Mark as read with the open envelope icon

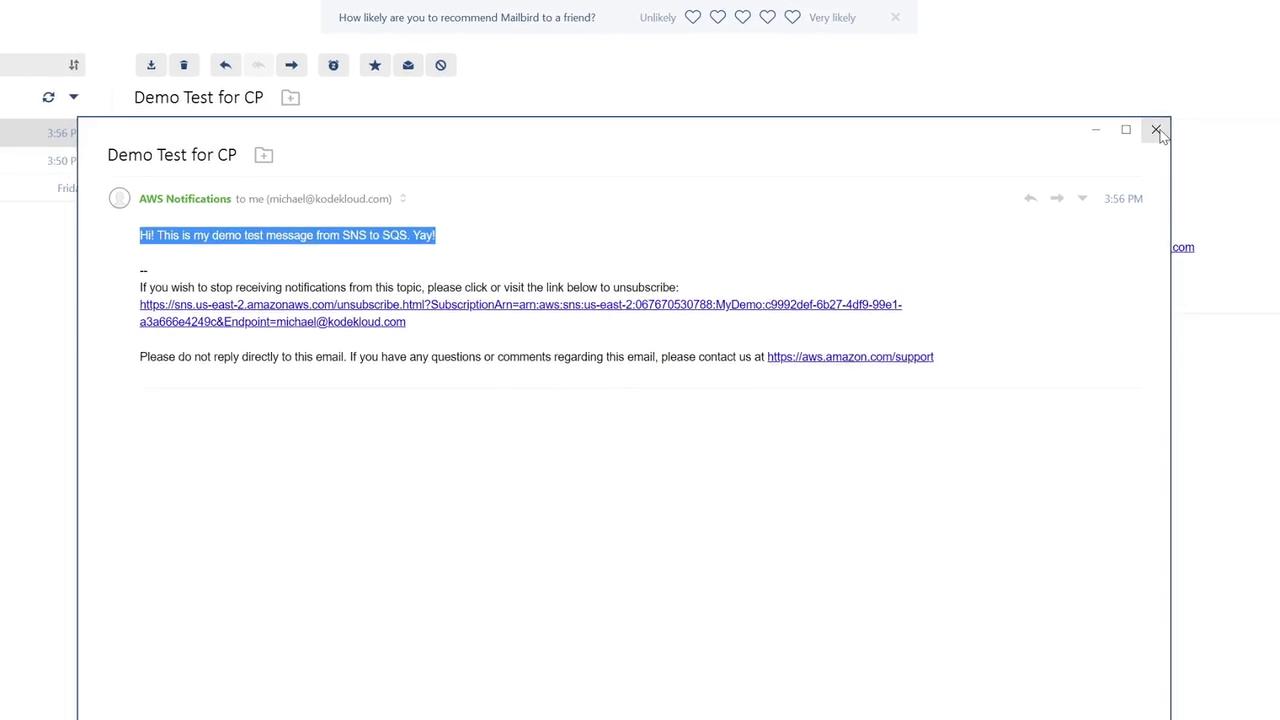pyautogui.click(x=408, y=65)
